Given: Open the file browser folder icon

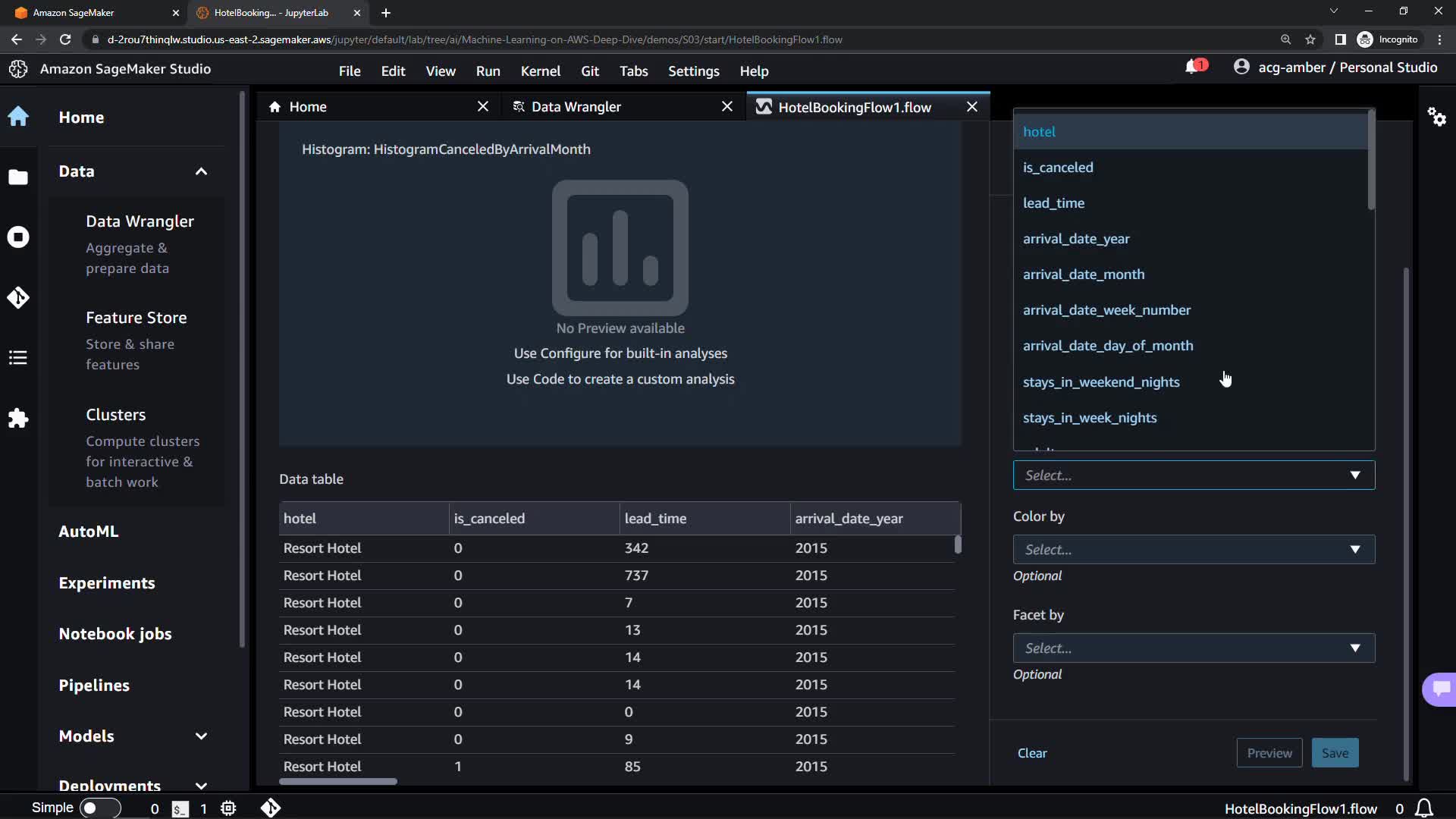Looking at the screenshot, I should [18, 177].
